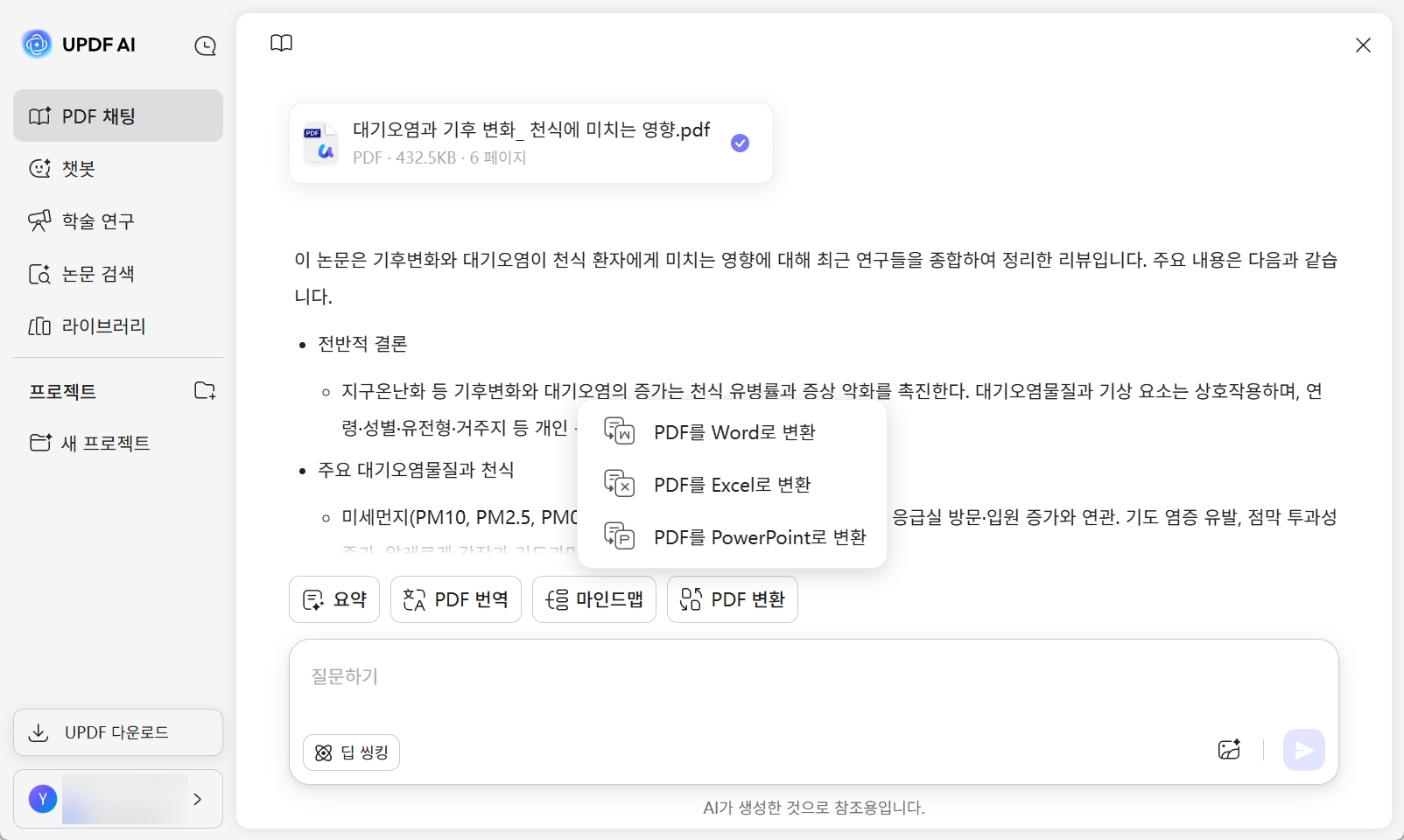Select the 마인드맵 action
1404x840 pixels.
(593, 599)
